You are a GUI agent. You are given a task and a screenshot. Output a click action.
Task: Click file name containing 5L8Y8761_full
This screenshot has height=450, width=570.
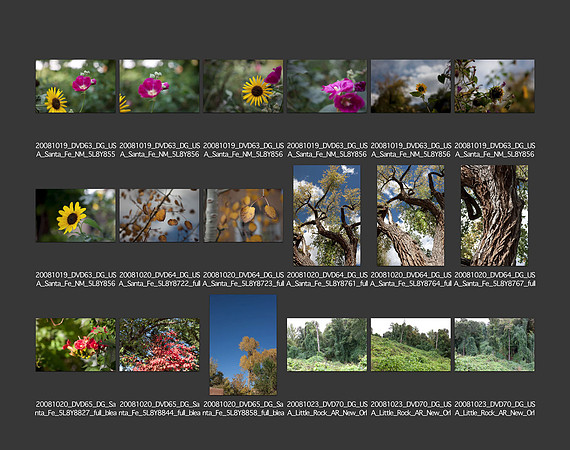[327, 279]
